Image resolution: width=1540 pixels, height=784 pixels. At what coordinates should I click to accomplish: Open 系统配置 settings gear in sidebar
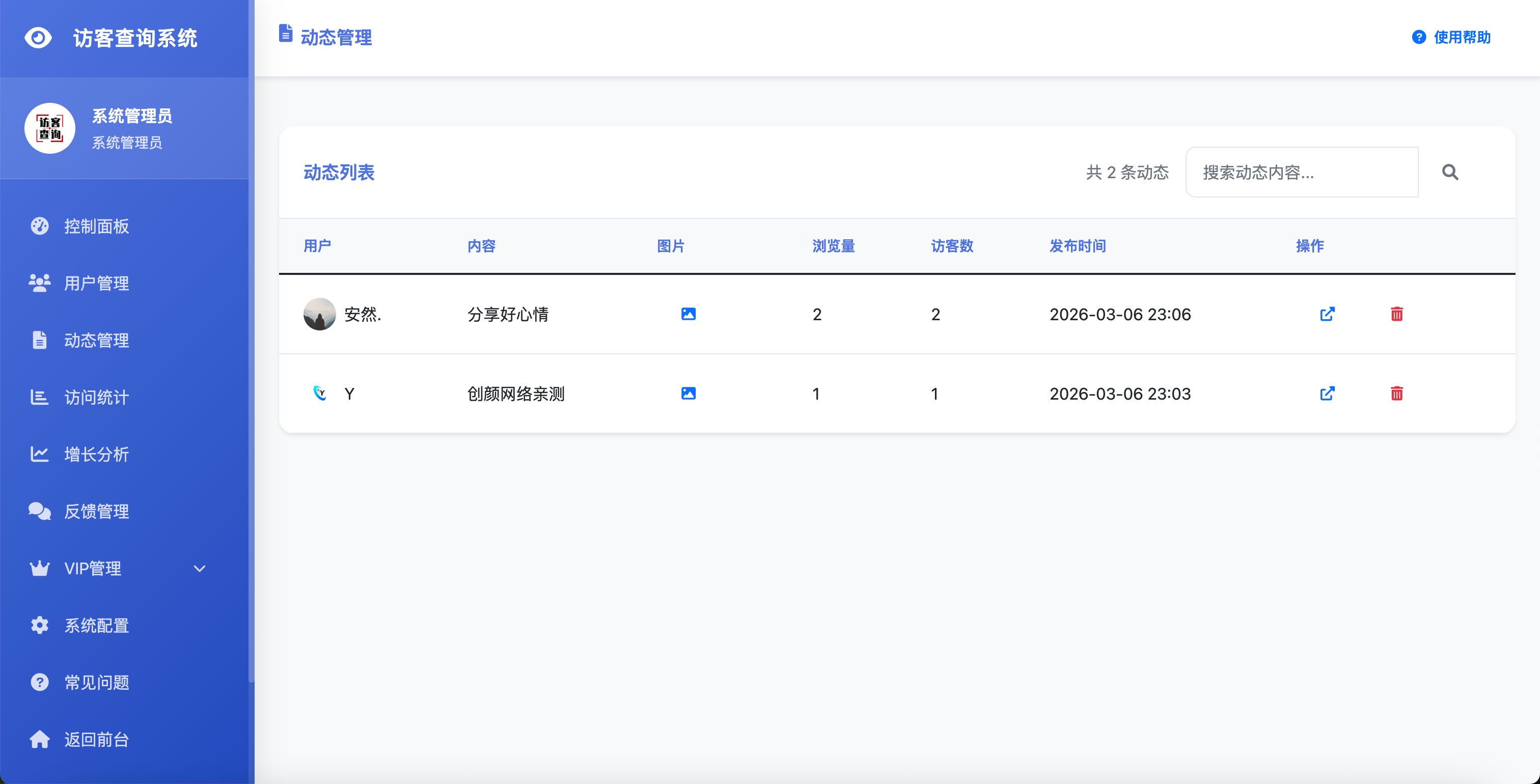pos(96,625)
